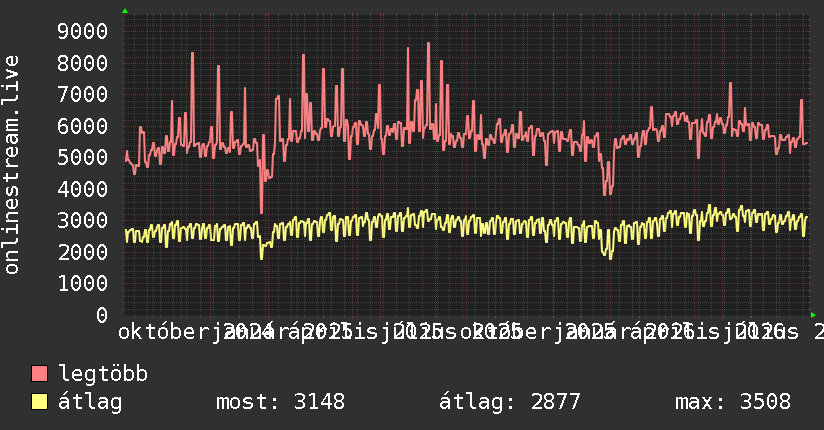Click the most: 3148 value
824x430 pixels.
click(280, 402)
